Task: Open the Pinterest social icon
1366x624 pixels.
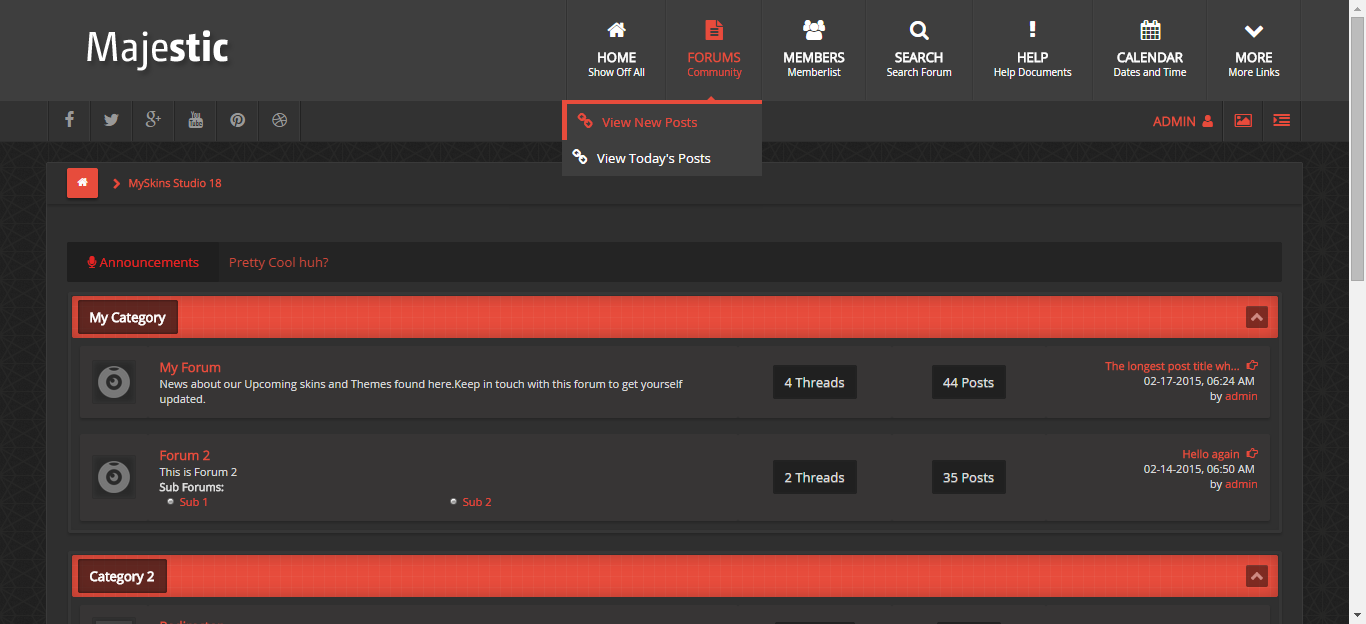Action: [238, 120]
